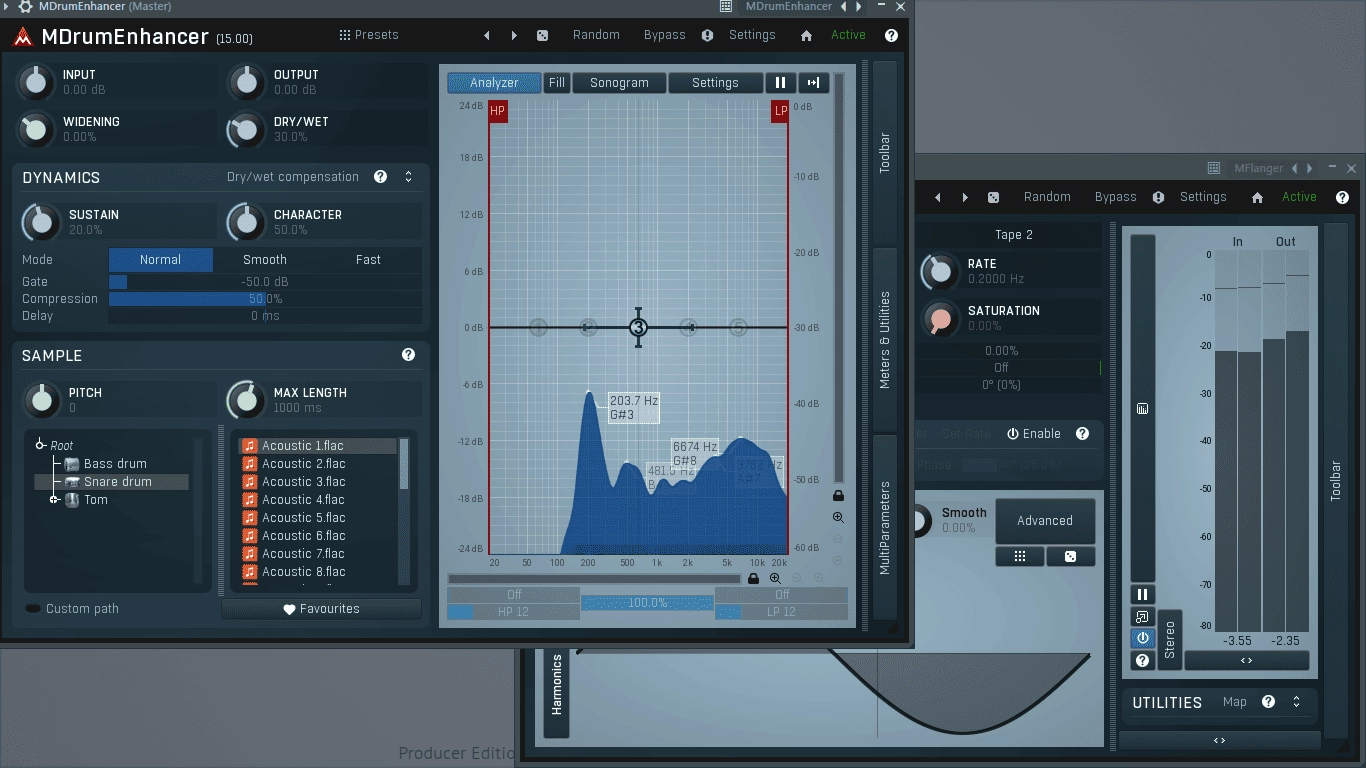Open the LP 12 filter type selector

(x=781, y=612)
